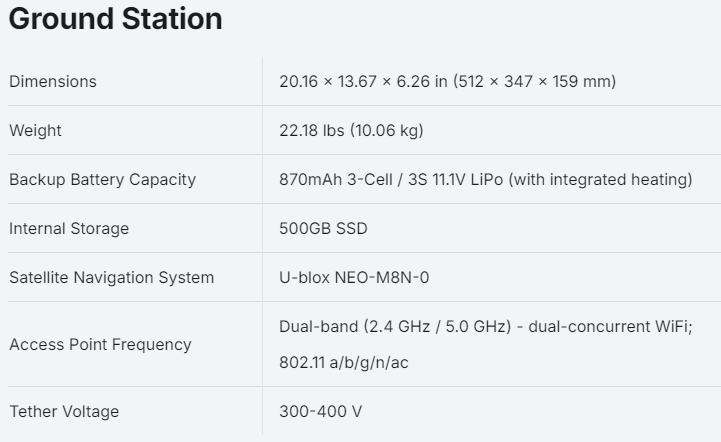Screen dimensions: 721x442
Task: Click the 20.16 × 13.67 × 6.26 in value
Action: [362, 81]
